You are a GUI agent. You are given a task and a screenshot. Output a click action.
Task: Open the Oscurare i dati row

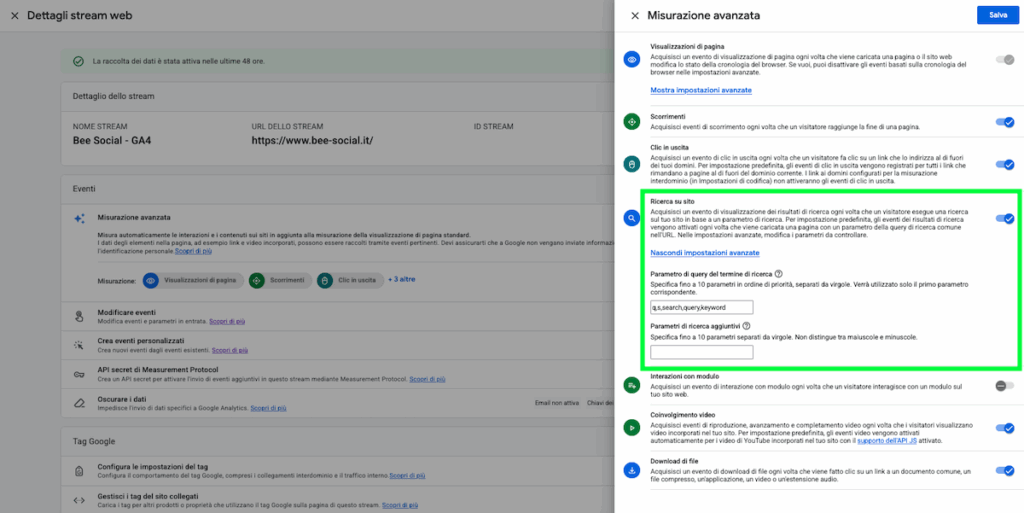point(340,403)
